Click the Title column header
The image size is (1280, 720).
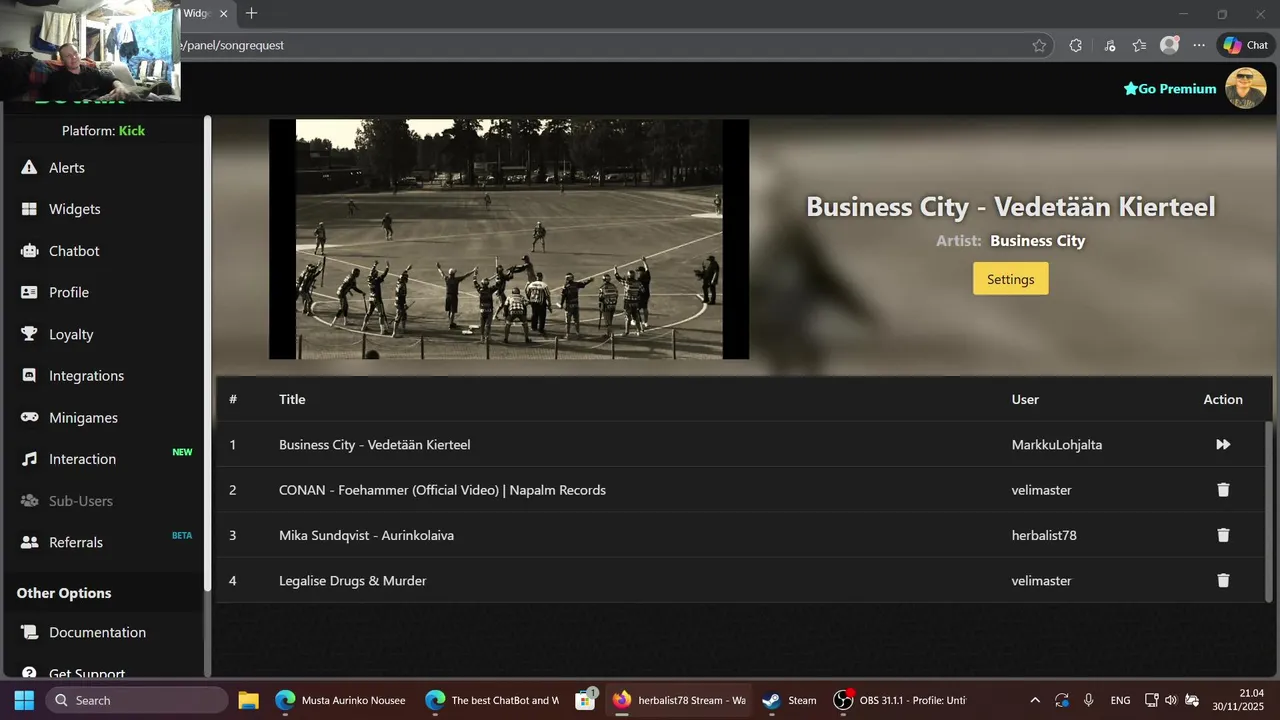292,399
